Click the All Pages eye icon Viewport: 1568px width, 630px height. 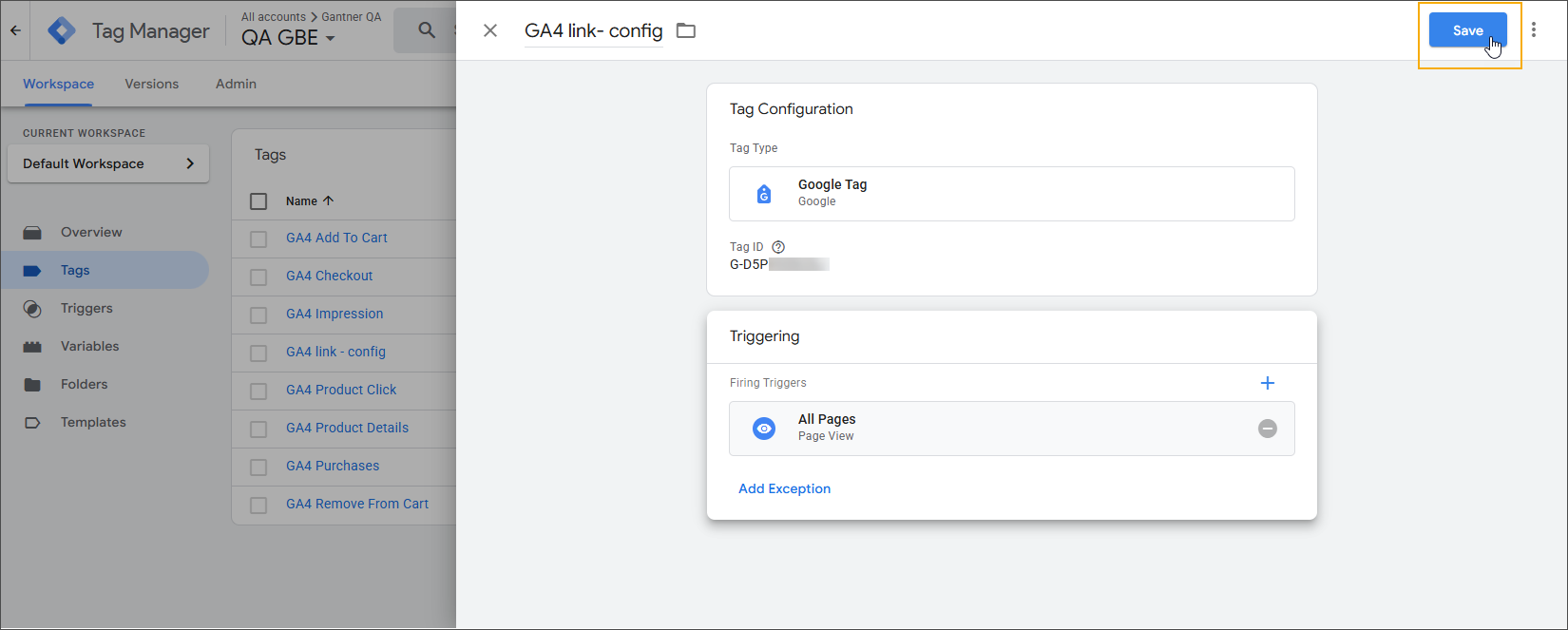tap(764, 429)
